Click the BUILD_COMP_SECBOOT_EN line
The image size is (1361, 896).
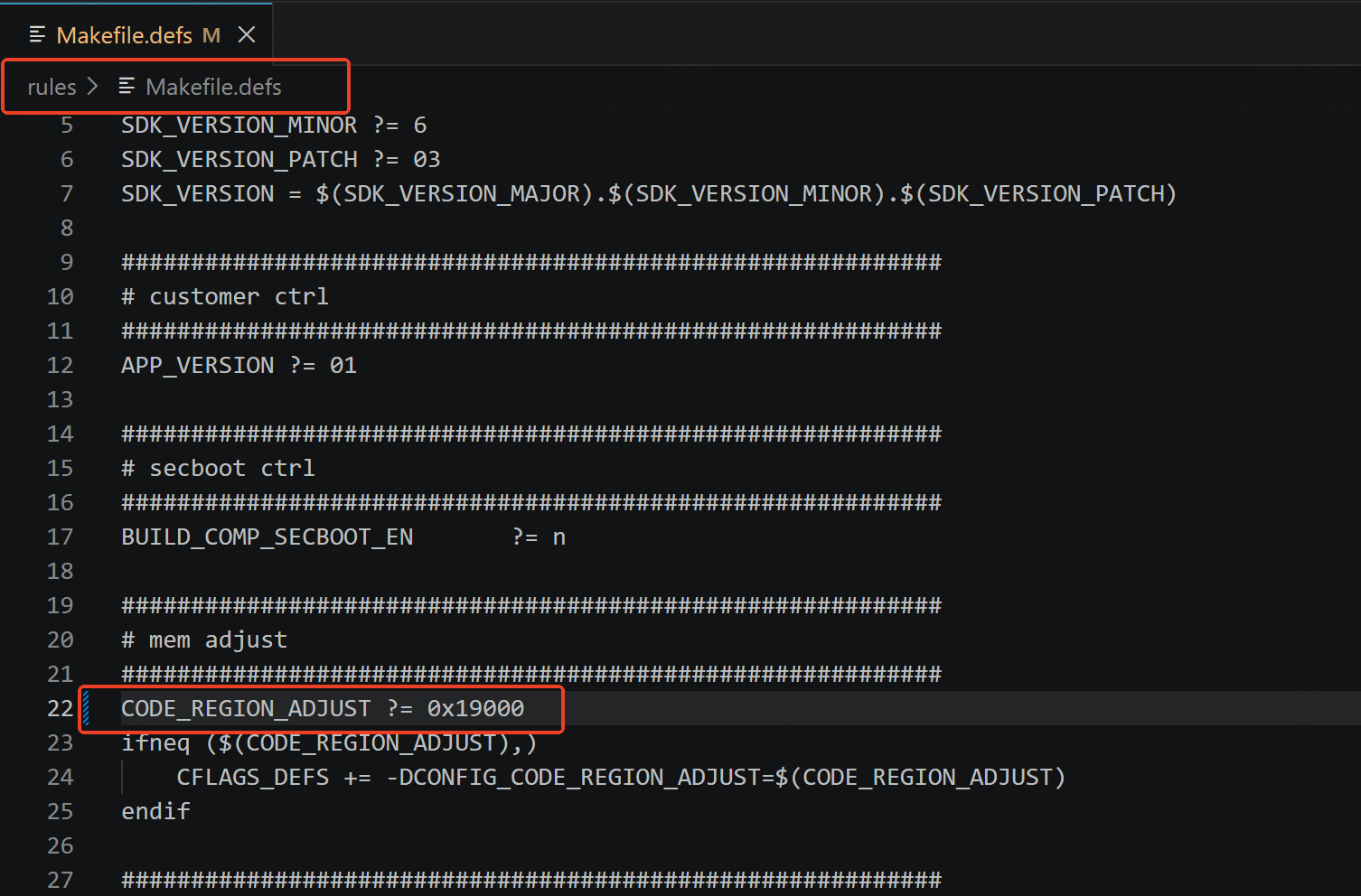(343, 537)
